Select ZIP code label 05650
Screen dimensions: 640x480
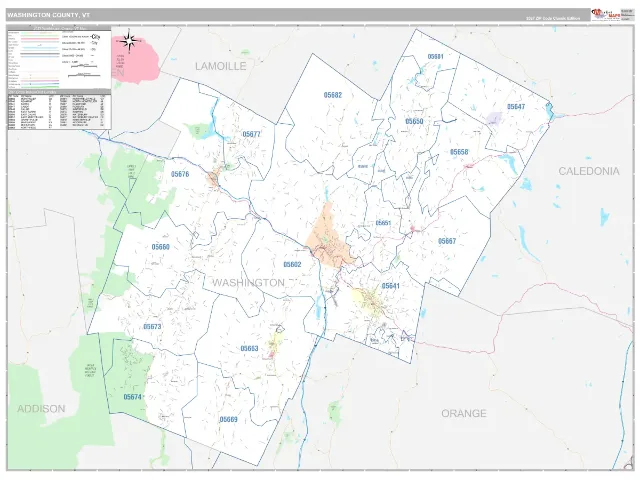coord(414,122)
